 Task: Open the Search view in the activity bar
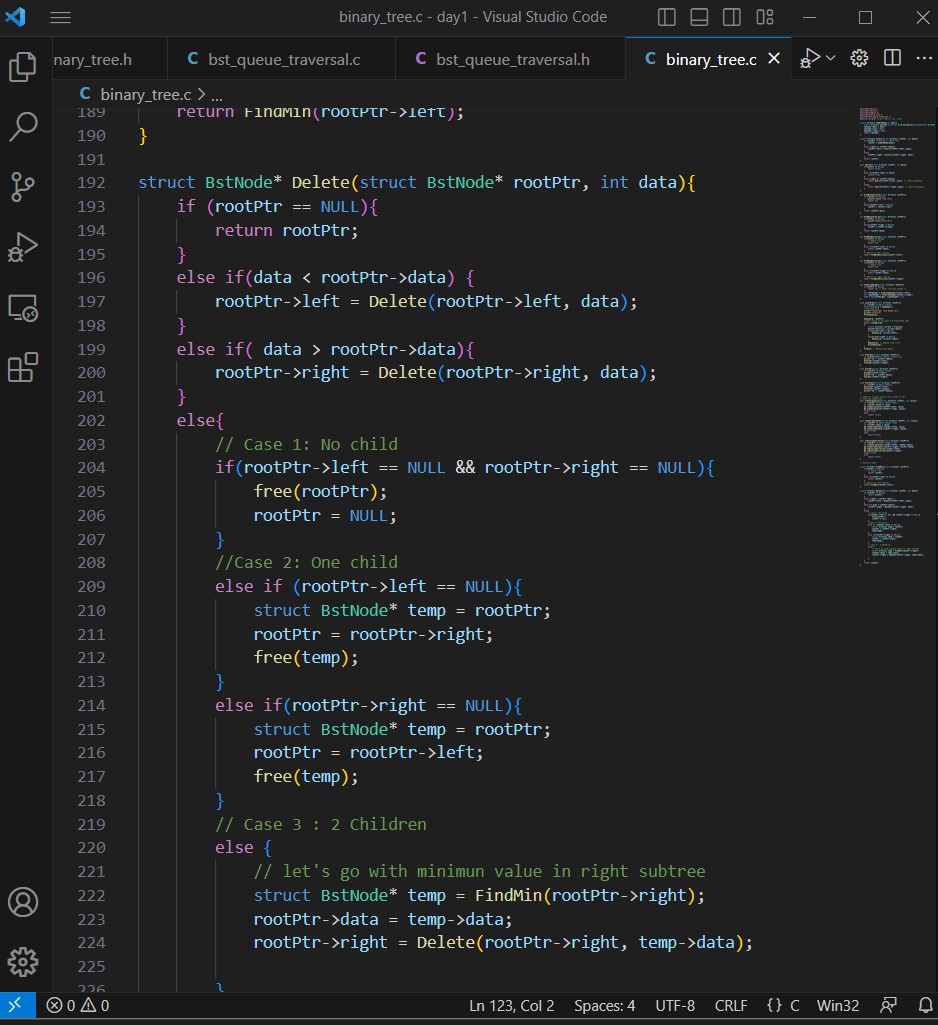click(x=24, y=127)
